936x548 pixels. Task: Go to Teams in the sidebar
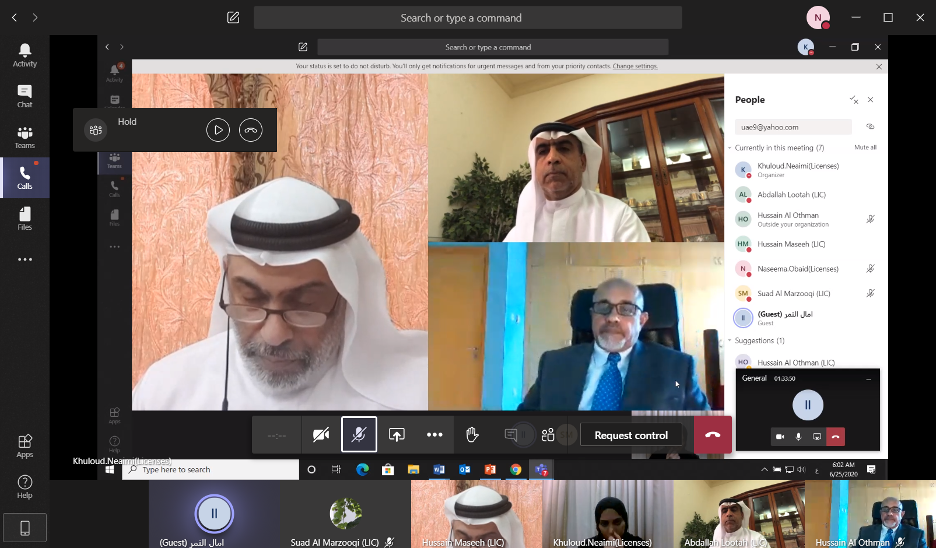click(x=25, y=137)
